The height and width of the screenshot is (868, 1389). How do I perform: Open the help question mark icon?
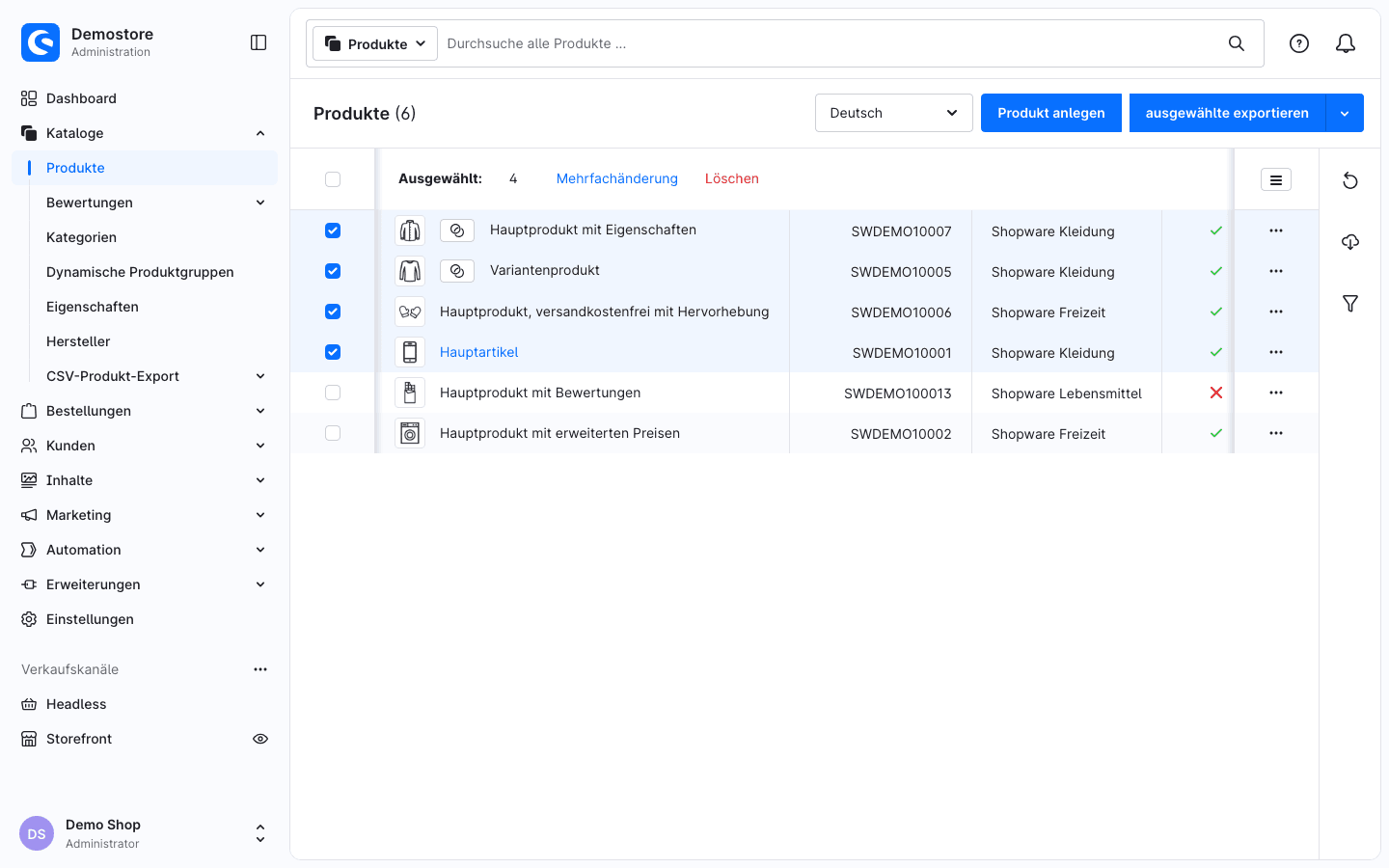pos(1299,43)
